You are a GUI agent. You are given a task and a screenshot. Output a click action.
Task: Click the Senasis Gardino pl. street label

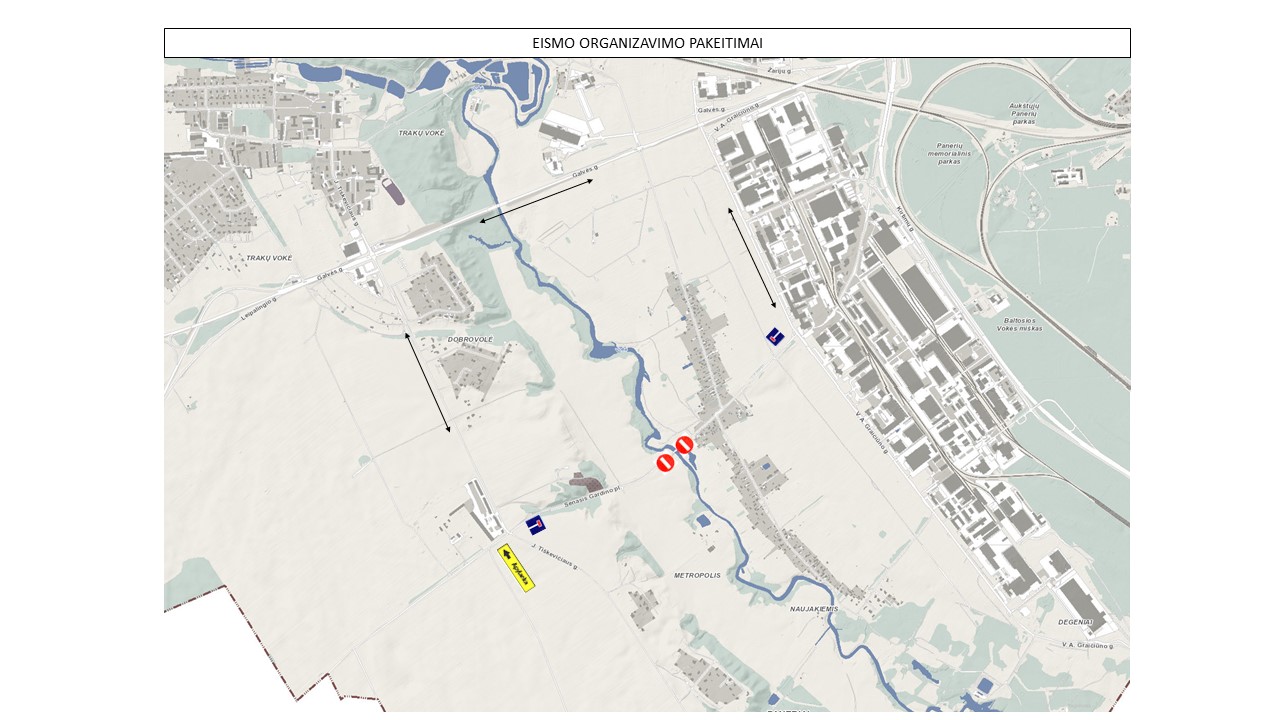click(594, 495)
